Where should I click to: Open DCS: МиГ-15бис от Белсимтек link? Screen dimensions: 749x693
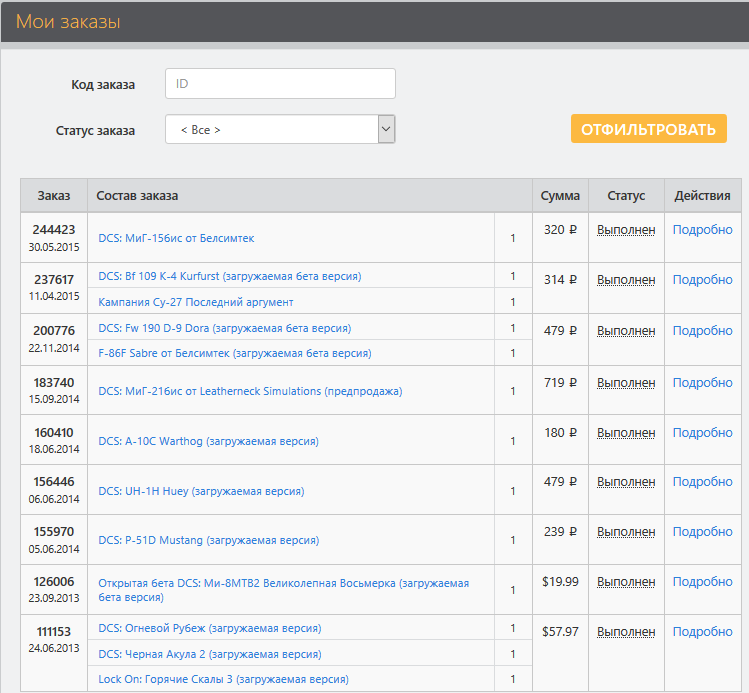(176, 238)
